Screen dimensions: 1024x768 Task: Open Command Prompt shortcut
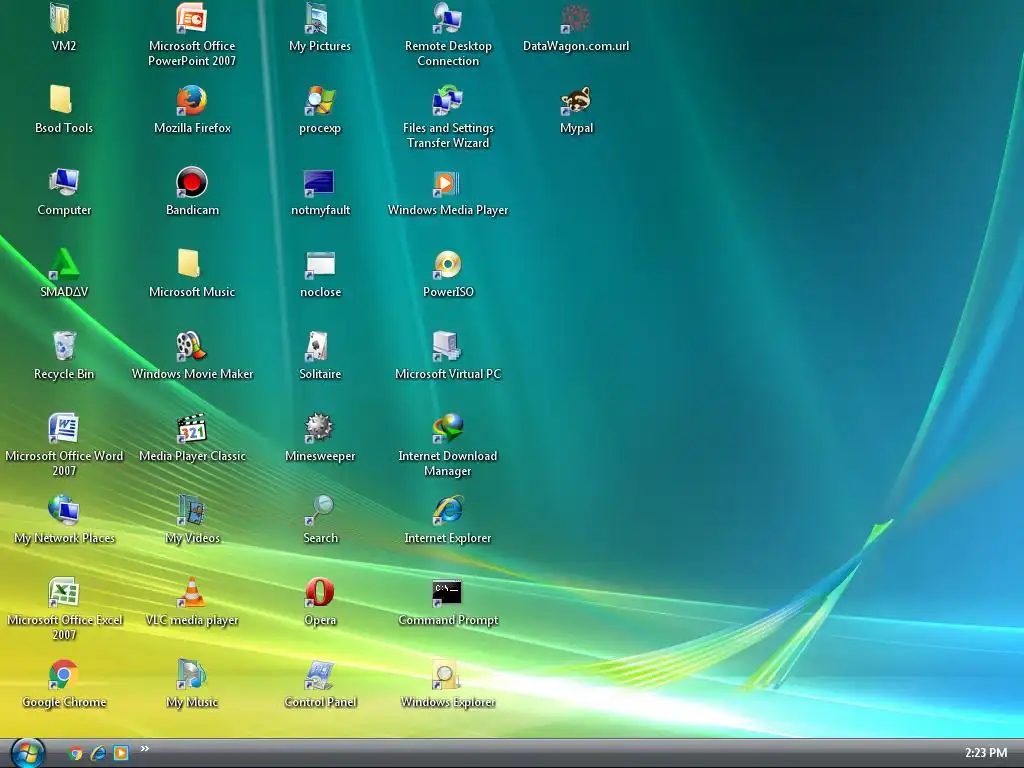pyautogui.click(x=447, y=592)
